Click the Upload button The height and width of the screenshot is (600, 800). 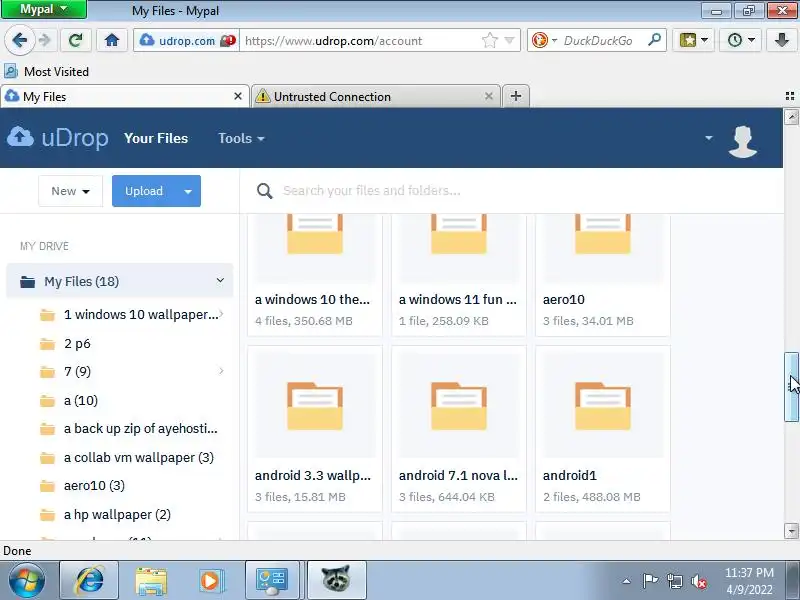pos(144,191)
